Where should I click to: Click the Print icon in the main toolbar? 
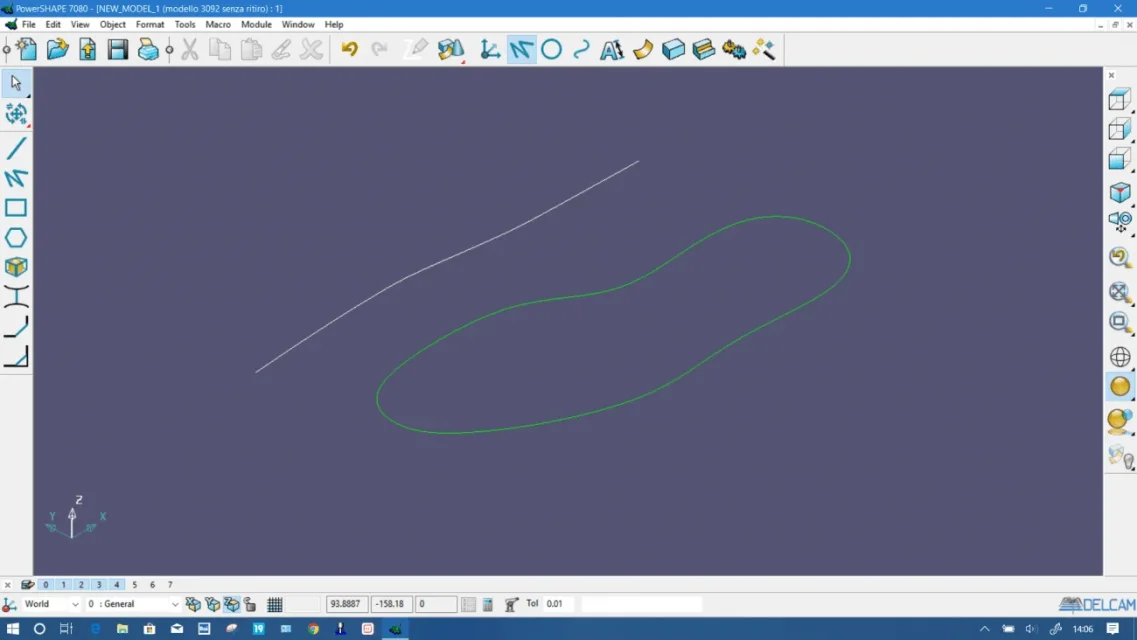(x=146, y=48)
